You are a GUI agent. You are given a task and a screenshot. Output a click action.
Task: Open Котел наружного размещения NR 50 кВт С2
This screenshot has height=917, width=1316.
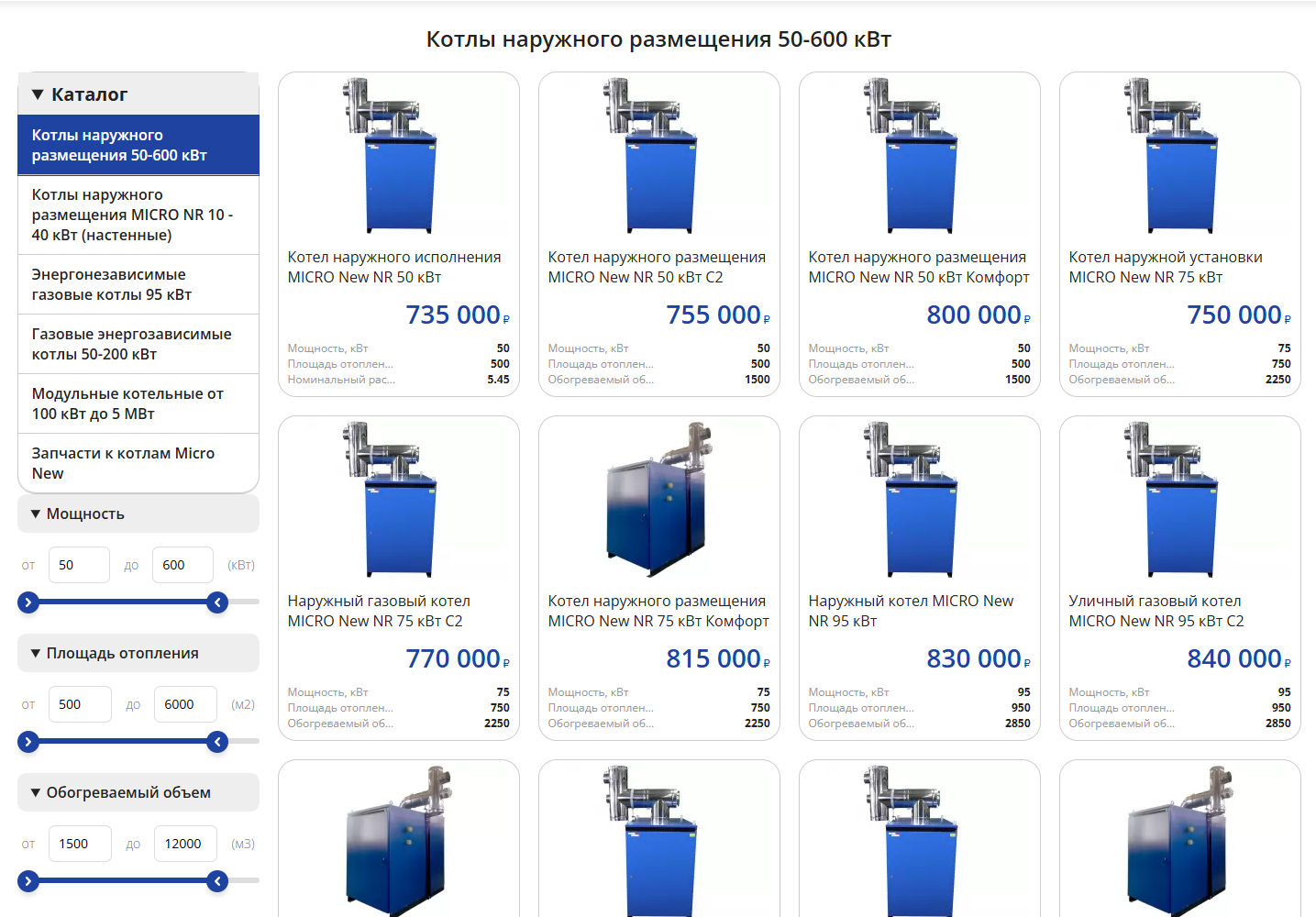coord(657,267)
